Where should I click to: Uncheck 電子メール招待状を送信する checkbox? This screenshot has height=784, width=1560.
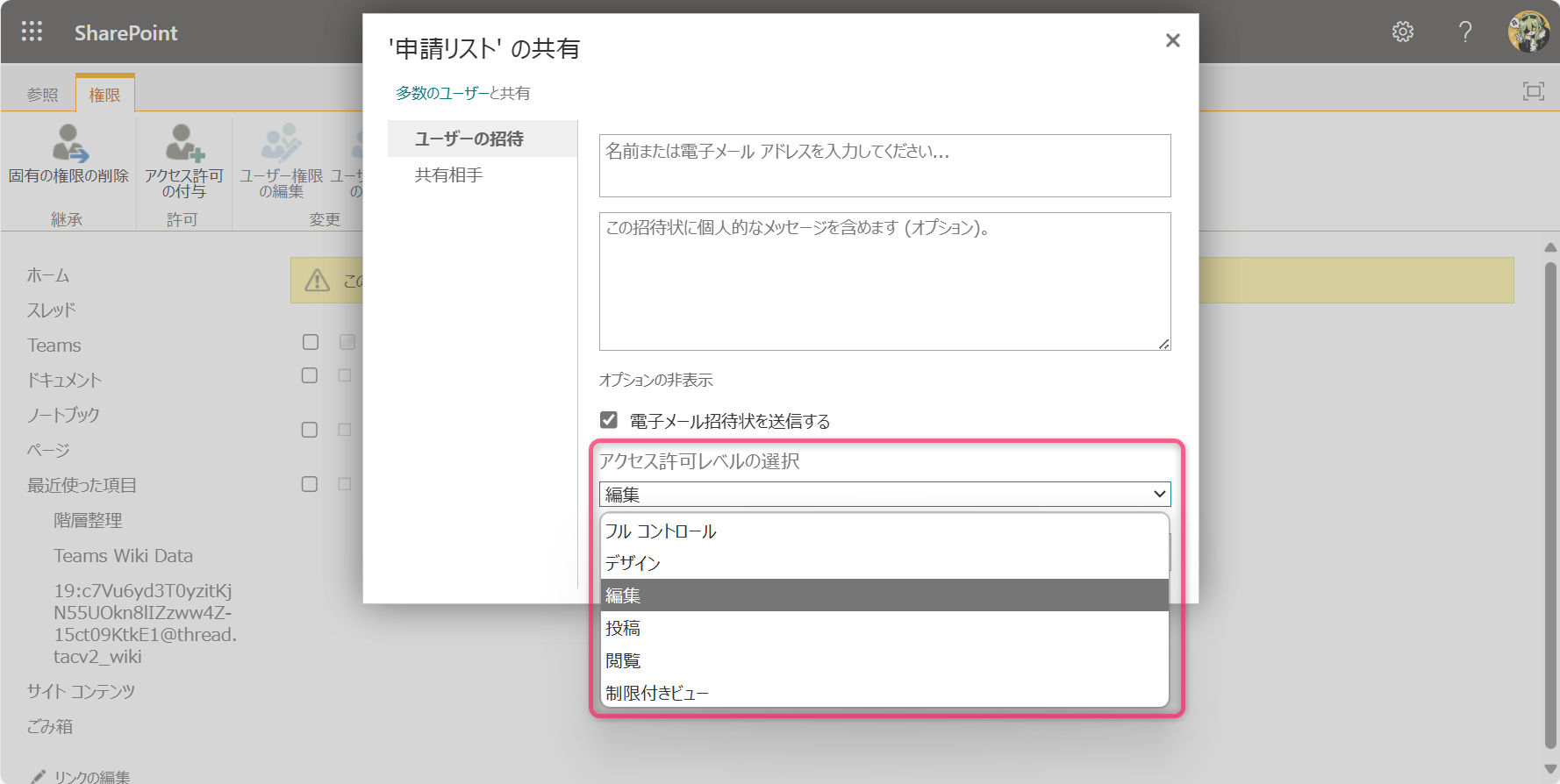coord(609,420)
